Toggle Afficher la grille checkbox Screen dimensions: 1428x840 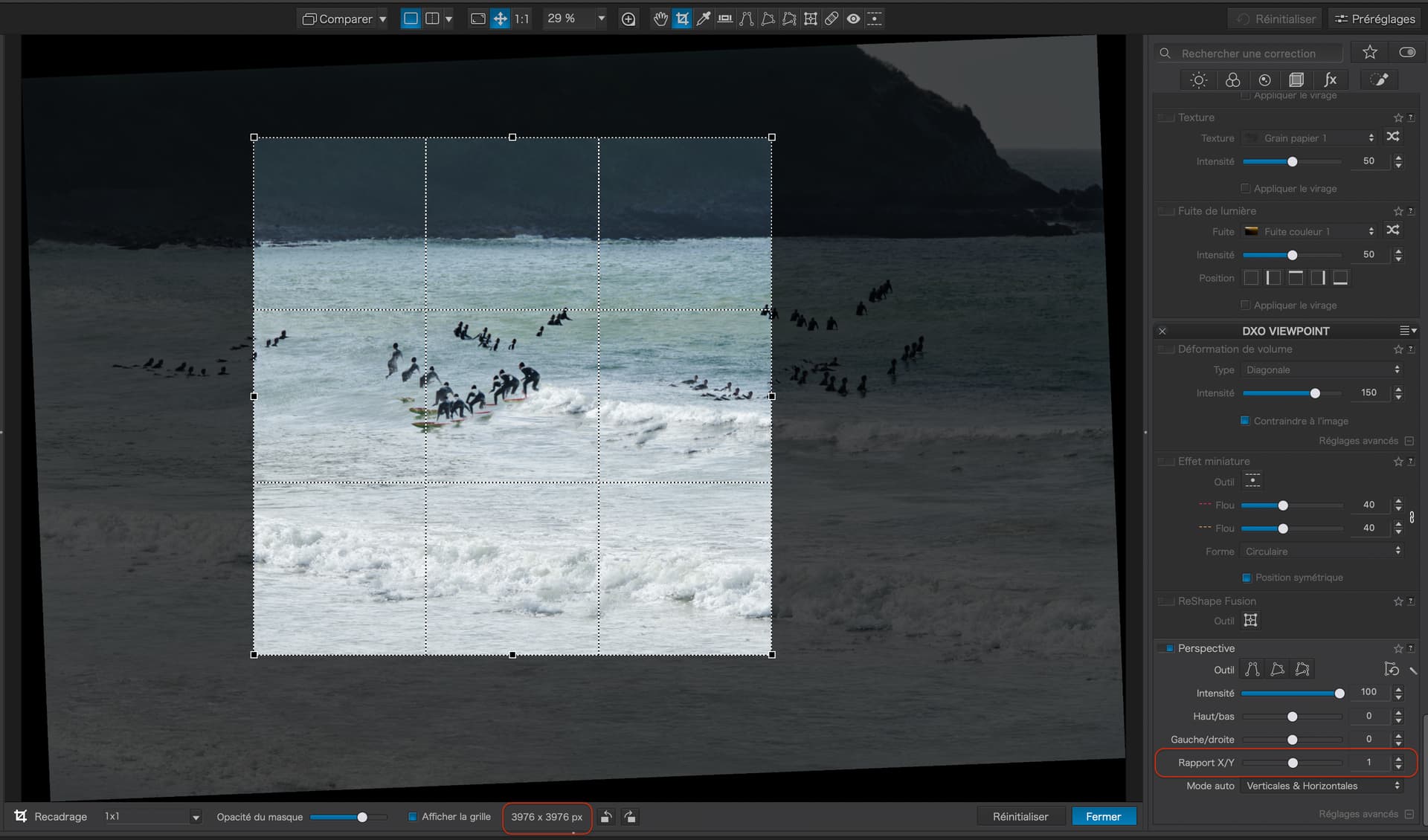pyautogui.click(x=413, y=816)
